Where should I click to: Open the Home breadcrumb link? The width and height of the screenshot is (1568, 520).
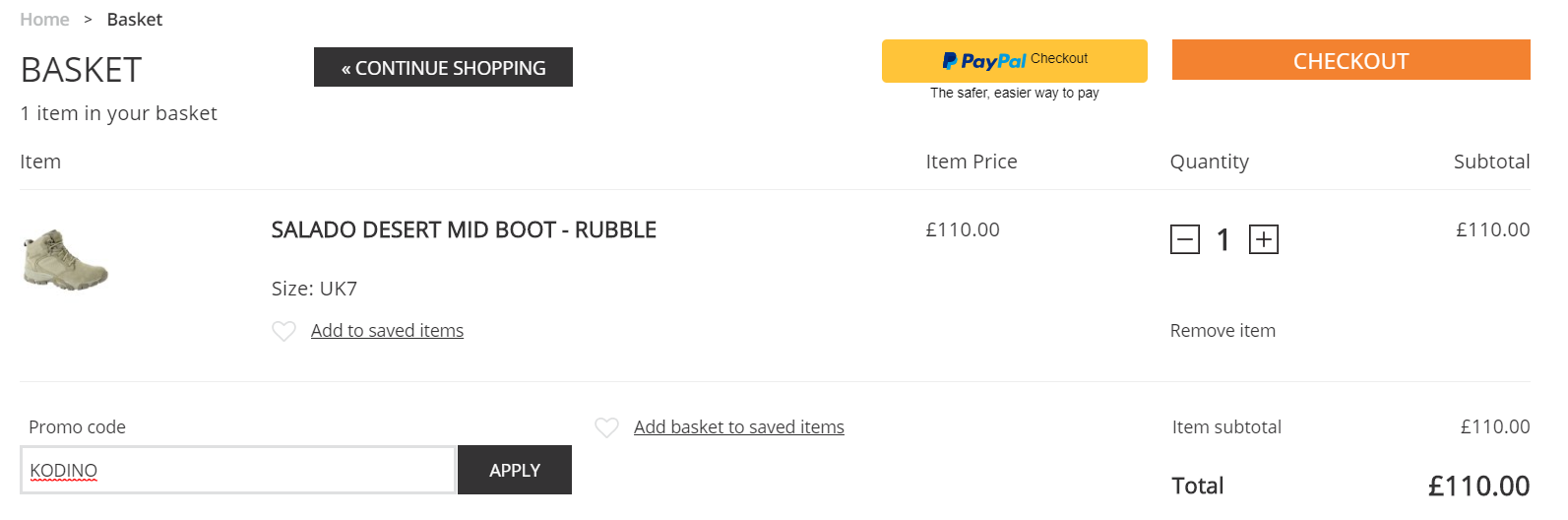coord(44,20)
